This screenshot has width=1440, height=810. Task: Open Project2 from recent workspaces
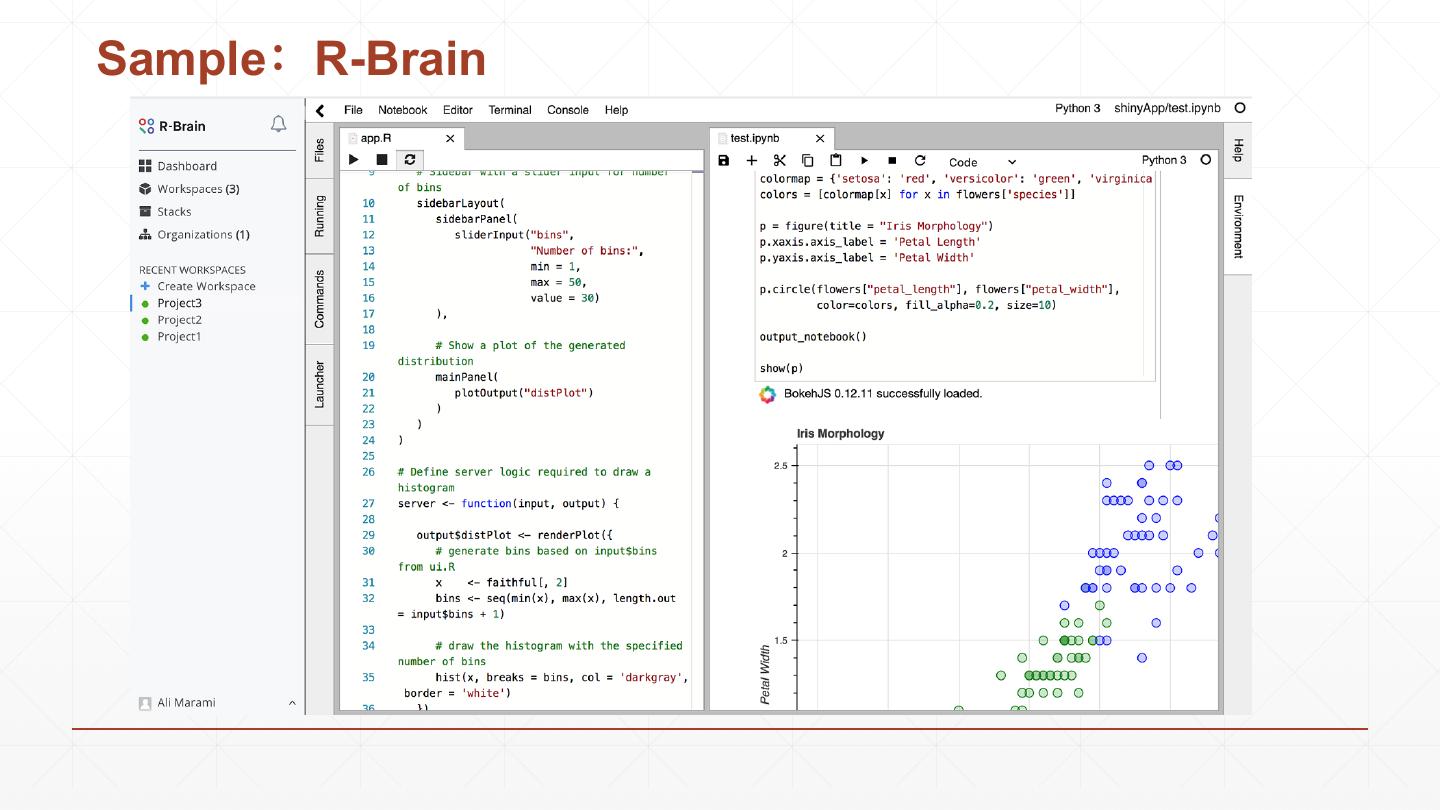tap(179, 320)
